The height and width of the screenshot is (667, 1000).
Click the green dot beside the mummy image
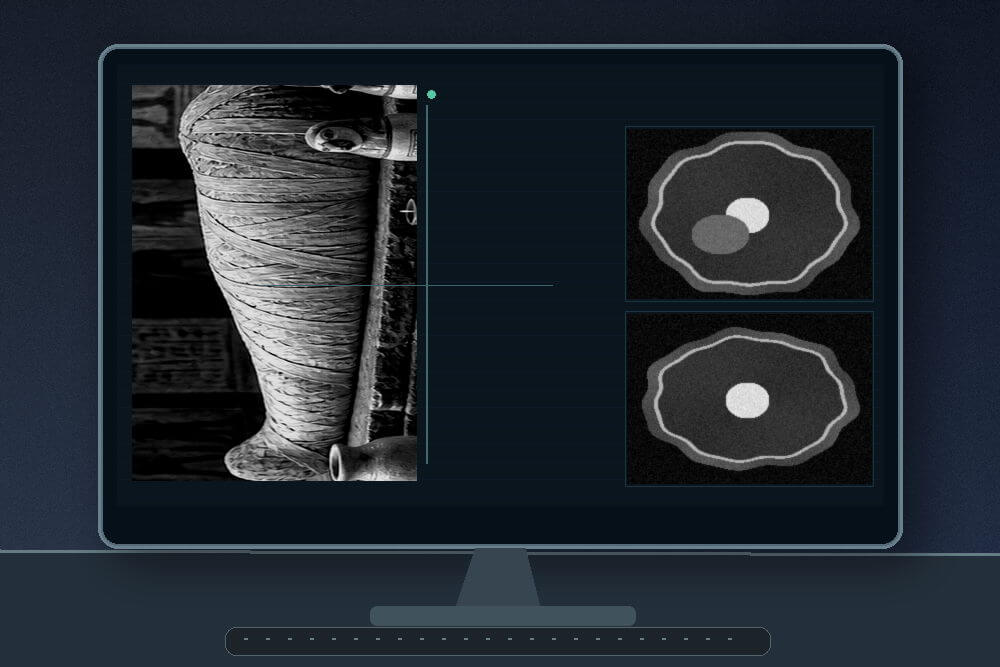(x=431, y=94)
